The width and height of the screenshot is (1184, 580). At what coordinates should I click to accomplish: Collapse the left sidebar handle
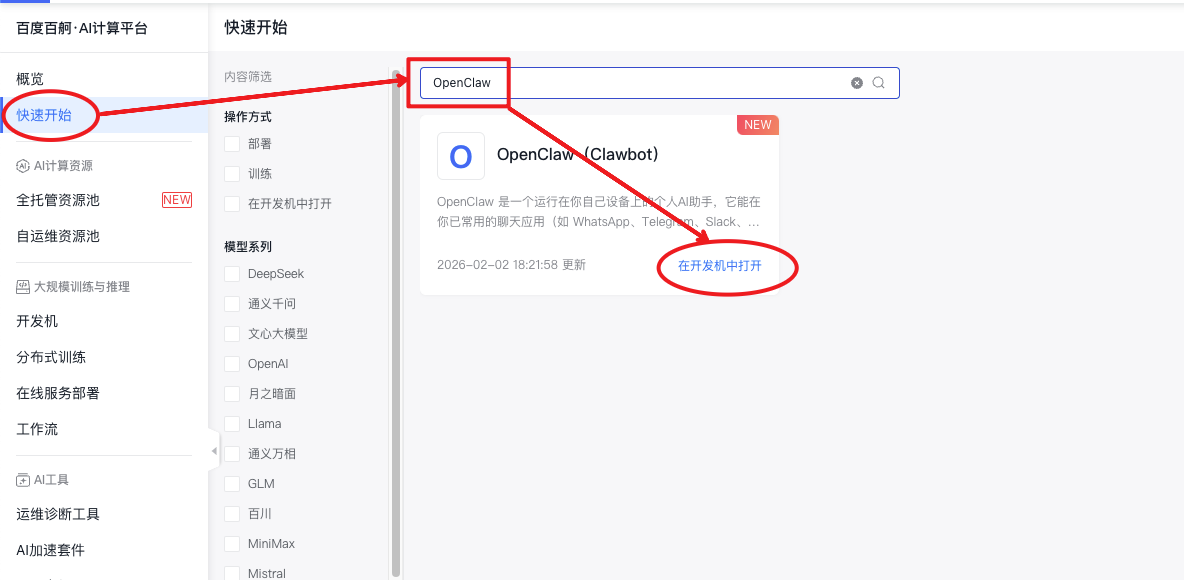pyautogui.click(x=214, y=451)
